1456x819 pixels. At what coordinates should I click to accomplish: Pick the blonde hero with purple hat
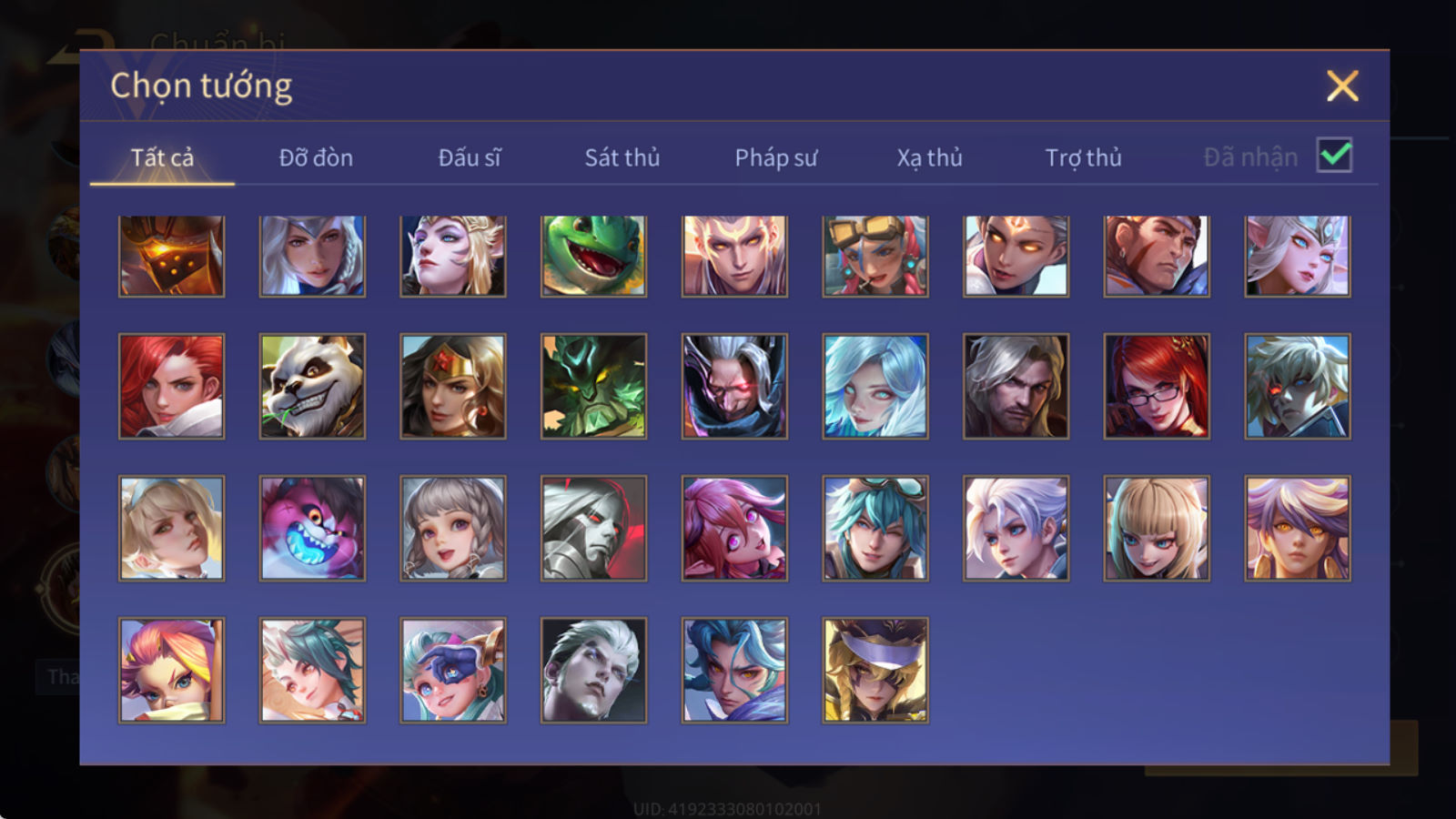[x=875, y=671]
